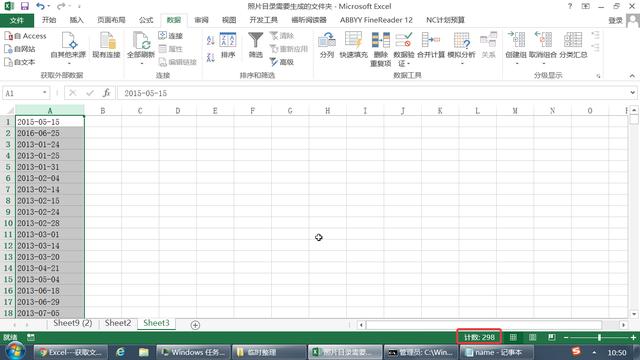Viewport: 640px width, 360px height.
Task: Open Advanced filter options
Action: click(x=282, y=62)
